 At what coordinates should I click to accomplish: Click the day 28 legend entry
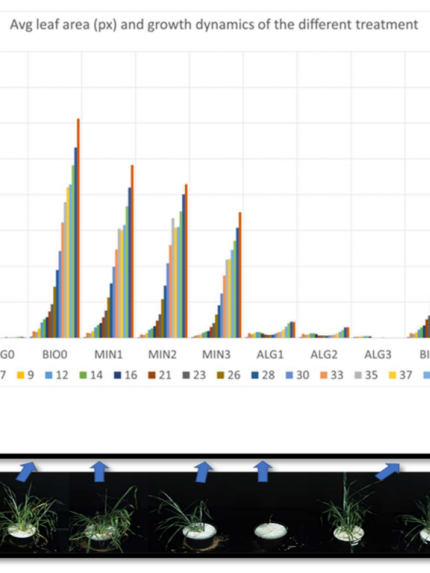(x=263, y=375)
